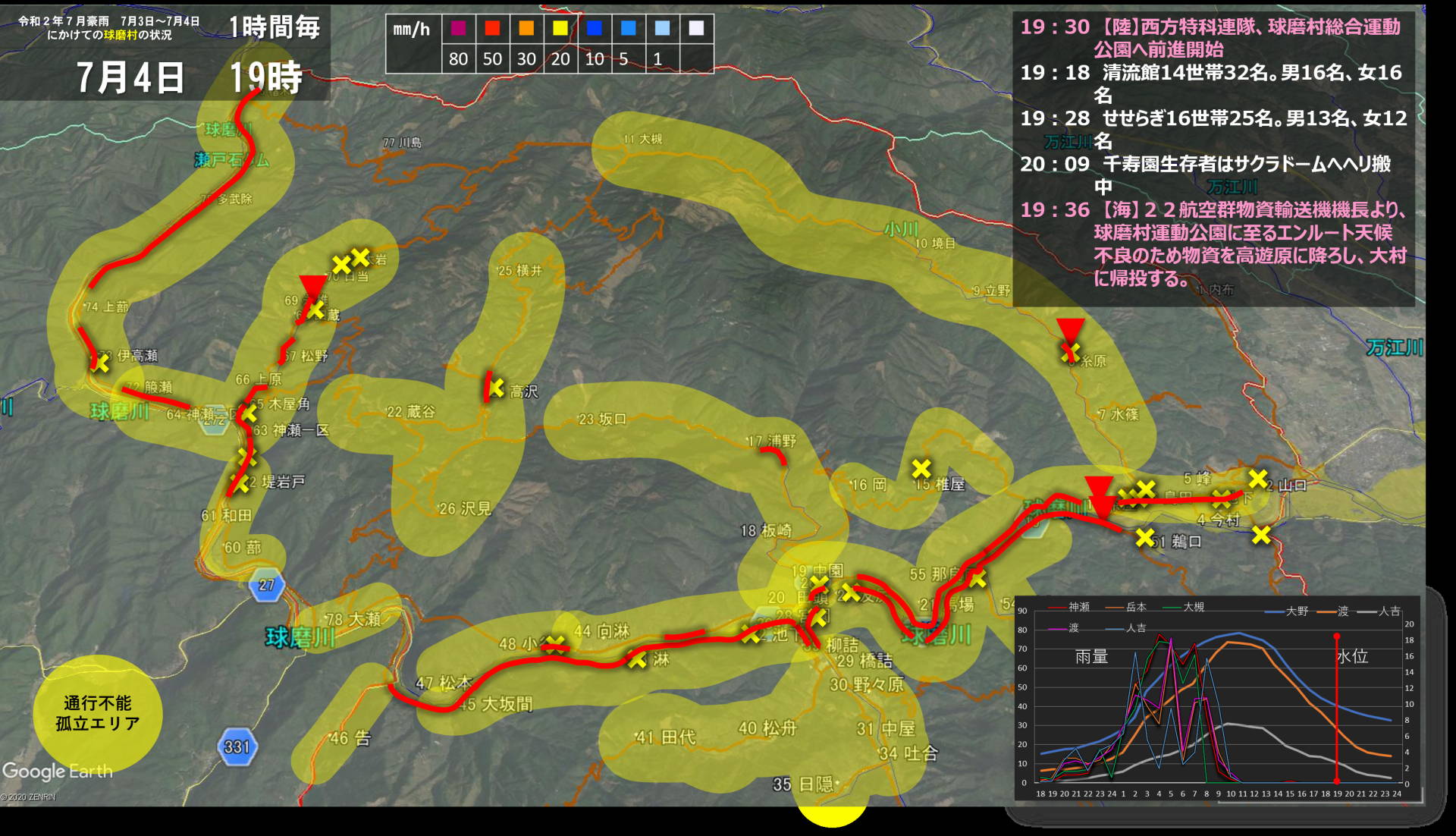Click the route 27 hexagon shield
Image resolution: width=1456 pixels, height=836 pixels.
pos(266,585)
